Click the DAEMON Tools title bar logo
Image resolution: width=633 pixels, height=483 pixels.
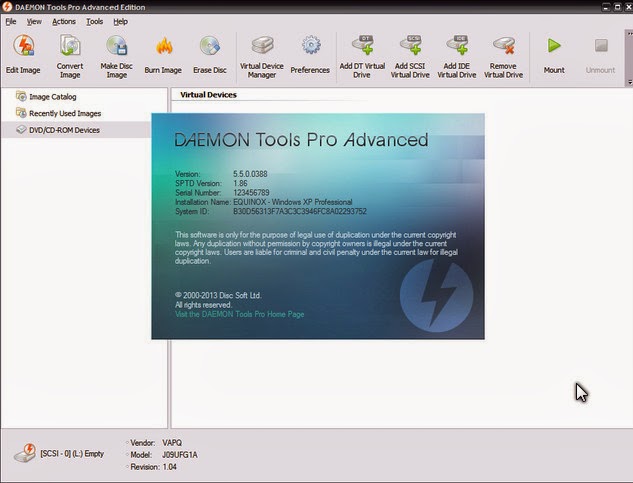tap(7, 7)
